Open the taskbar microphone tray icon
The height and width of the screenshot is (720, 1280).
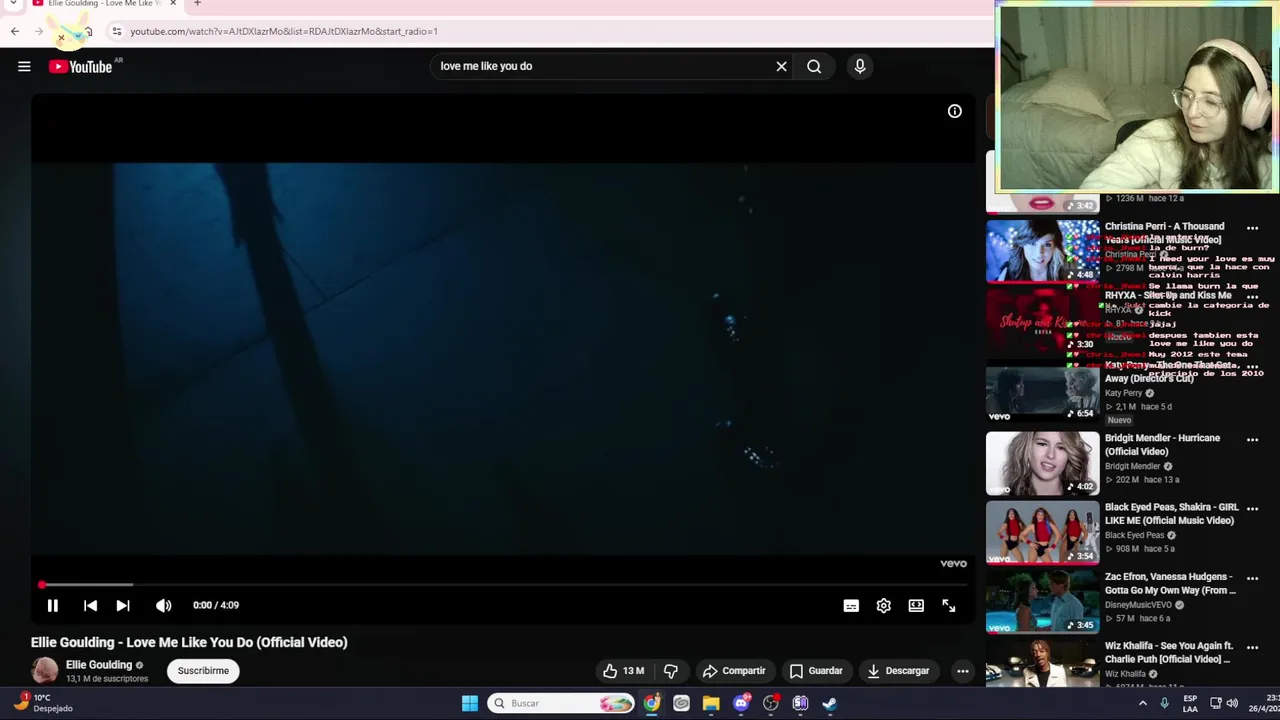[1164, 703]
